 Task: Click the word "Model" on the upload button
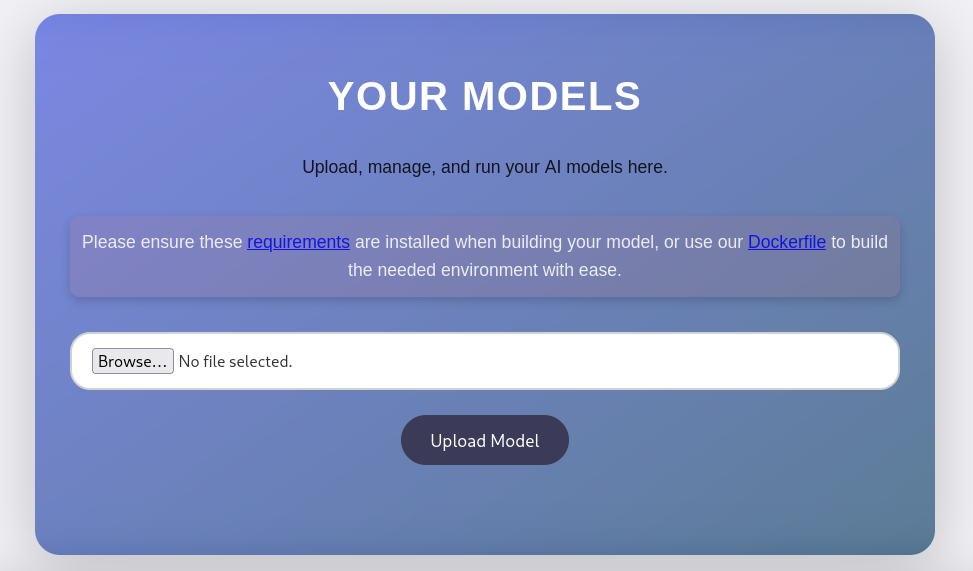513,441
